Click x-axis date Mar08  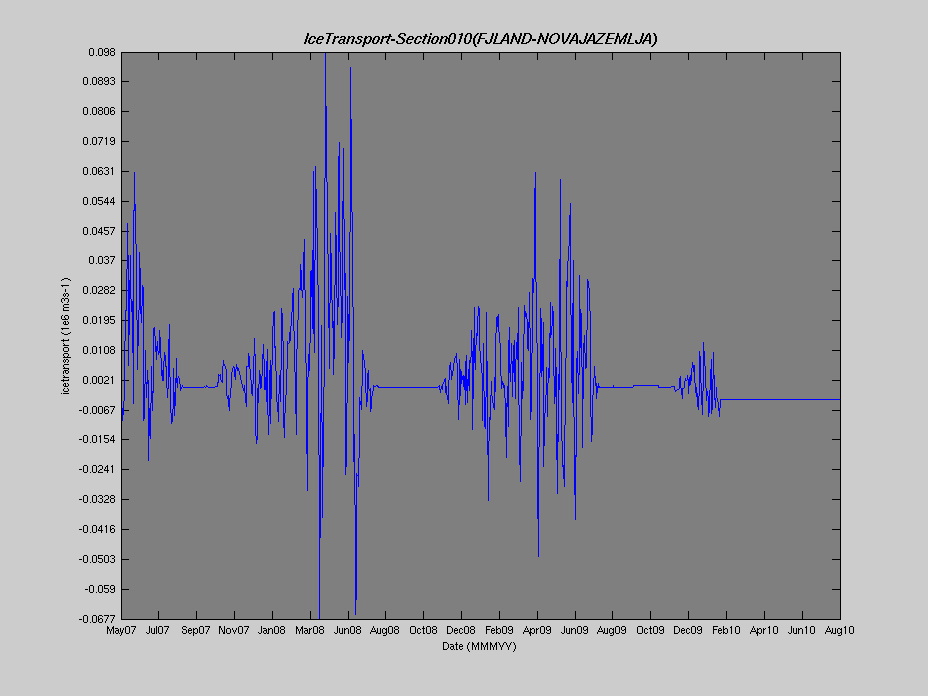[x=310, y=630]
